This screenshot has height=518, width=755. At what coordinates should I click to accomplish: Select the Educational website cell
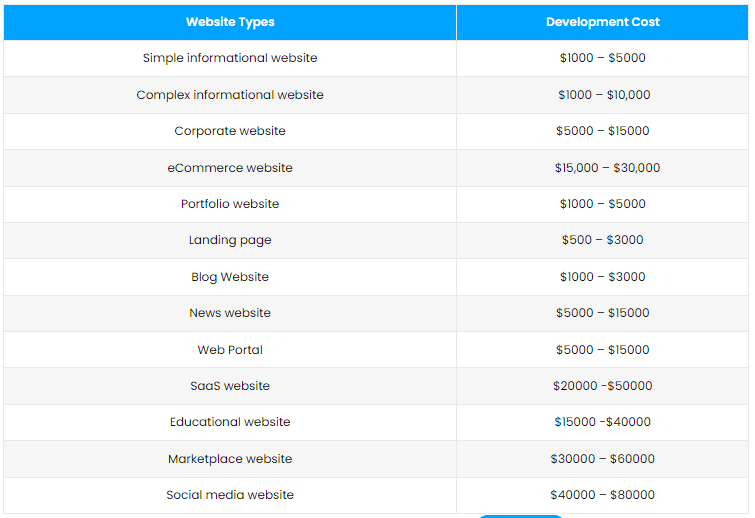pos(230,422)
